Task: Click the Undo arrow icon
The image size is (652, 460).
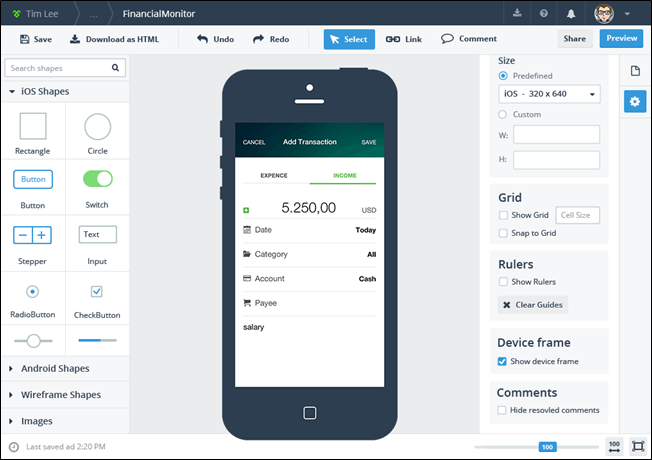Action: [203, 39]
